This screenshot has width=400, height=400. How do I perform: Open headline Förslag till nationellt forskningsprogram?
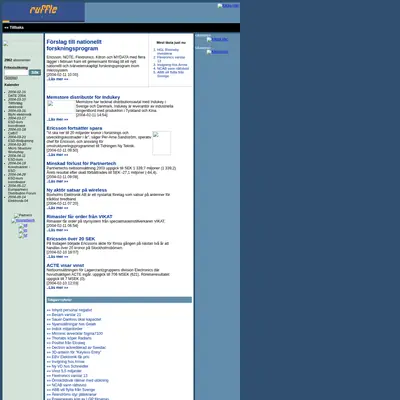point(74,45)
